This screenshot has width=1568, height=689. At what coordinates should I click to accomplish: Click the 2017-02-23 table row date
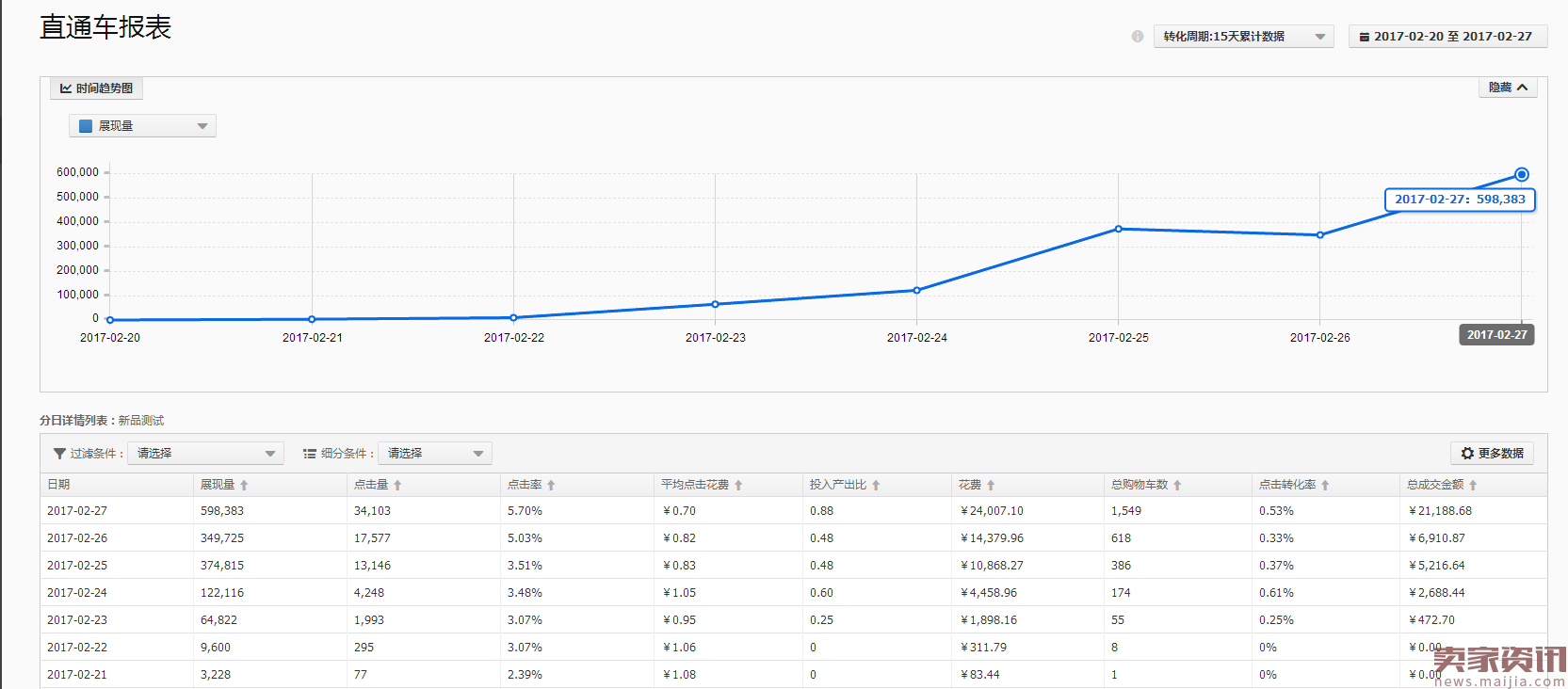pyautogui.click(x=77, y=620)
